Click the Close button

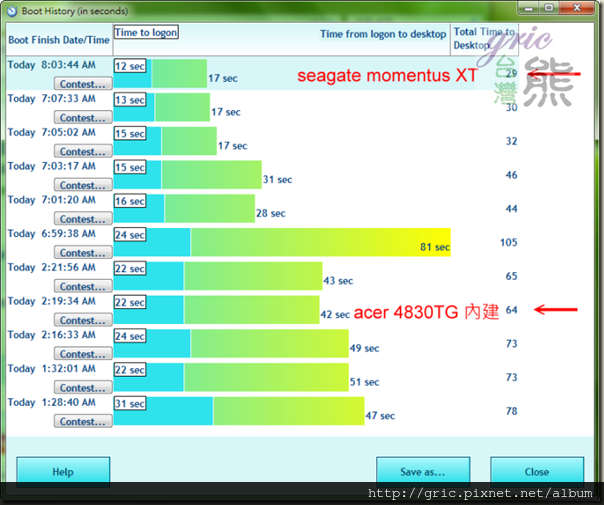[537, 470]
